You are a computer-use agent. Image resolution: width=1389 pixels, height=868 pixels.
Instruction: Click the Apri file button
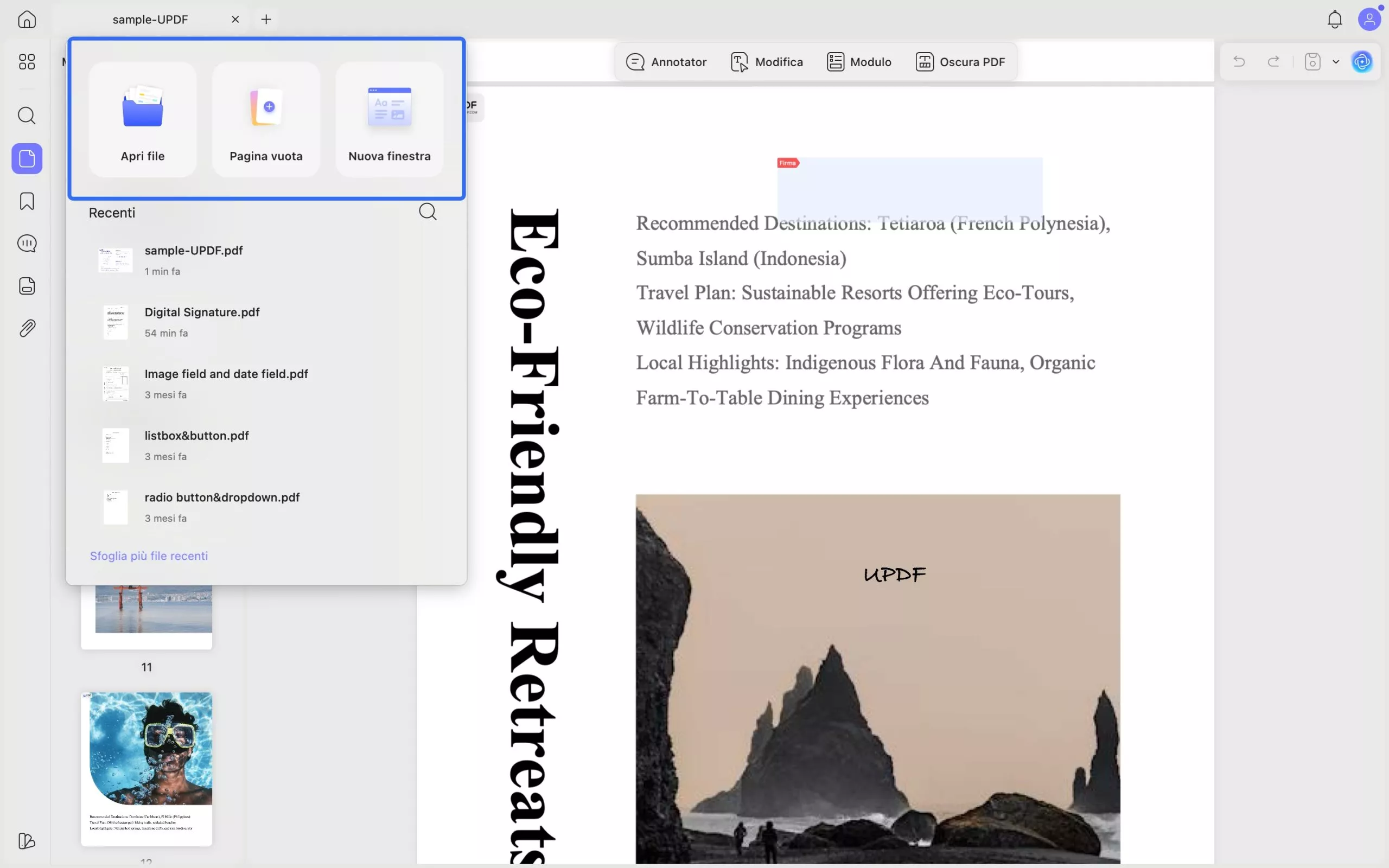click(x=142, y=119)
